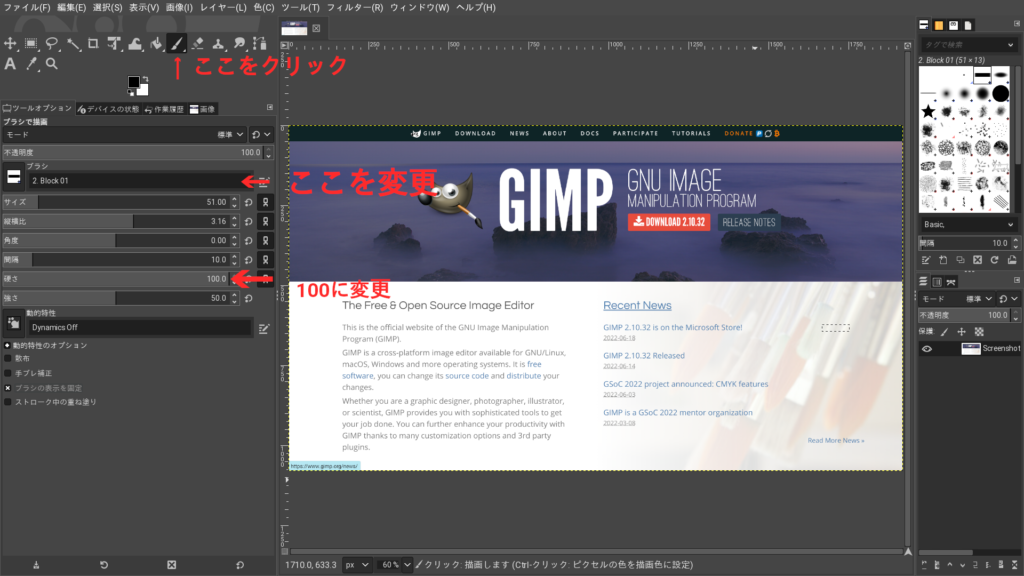Enable Incremental (ストローク中の重ね塗り) checkbox
The width and height of the screenshot is (1024, 576).
pyautogui.click(x=8, y=402)
